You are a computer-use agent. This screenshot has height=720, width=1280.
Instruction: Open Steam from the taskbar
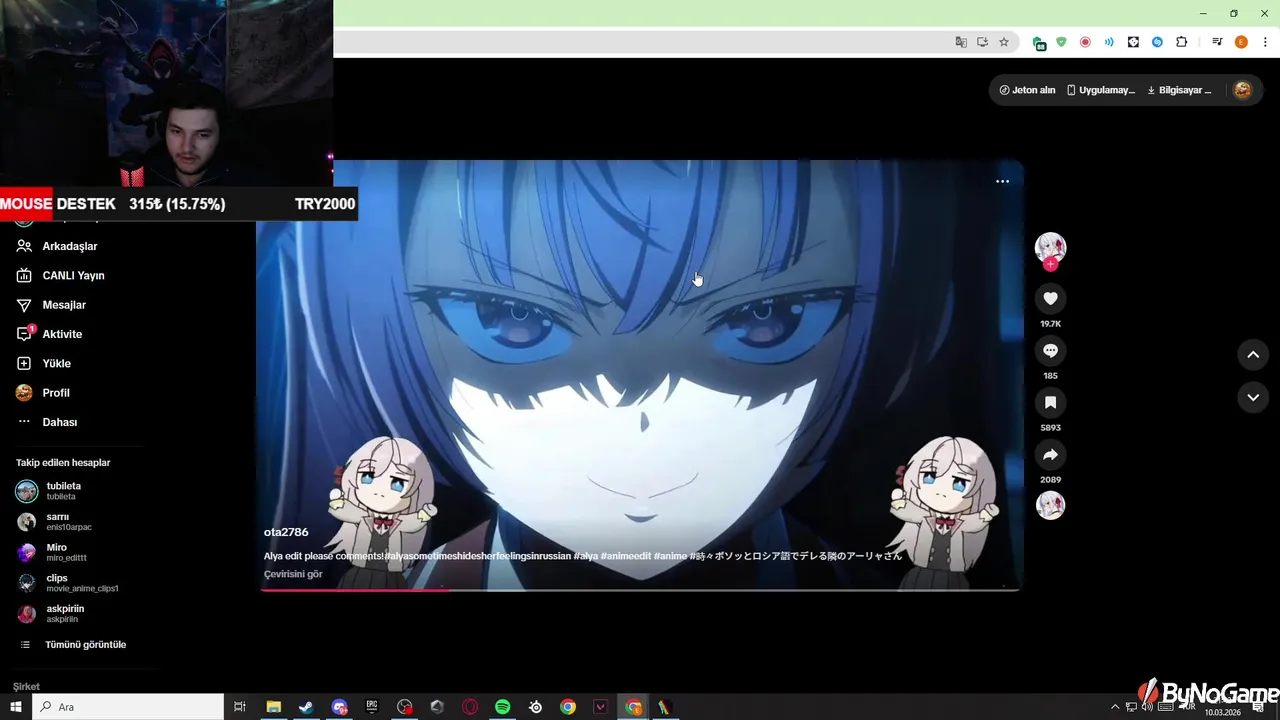[x=306, y=707]
